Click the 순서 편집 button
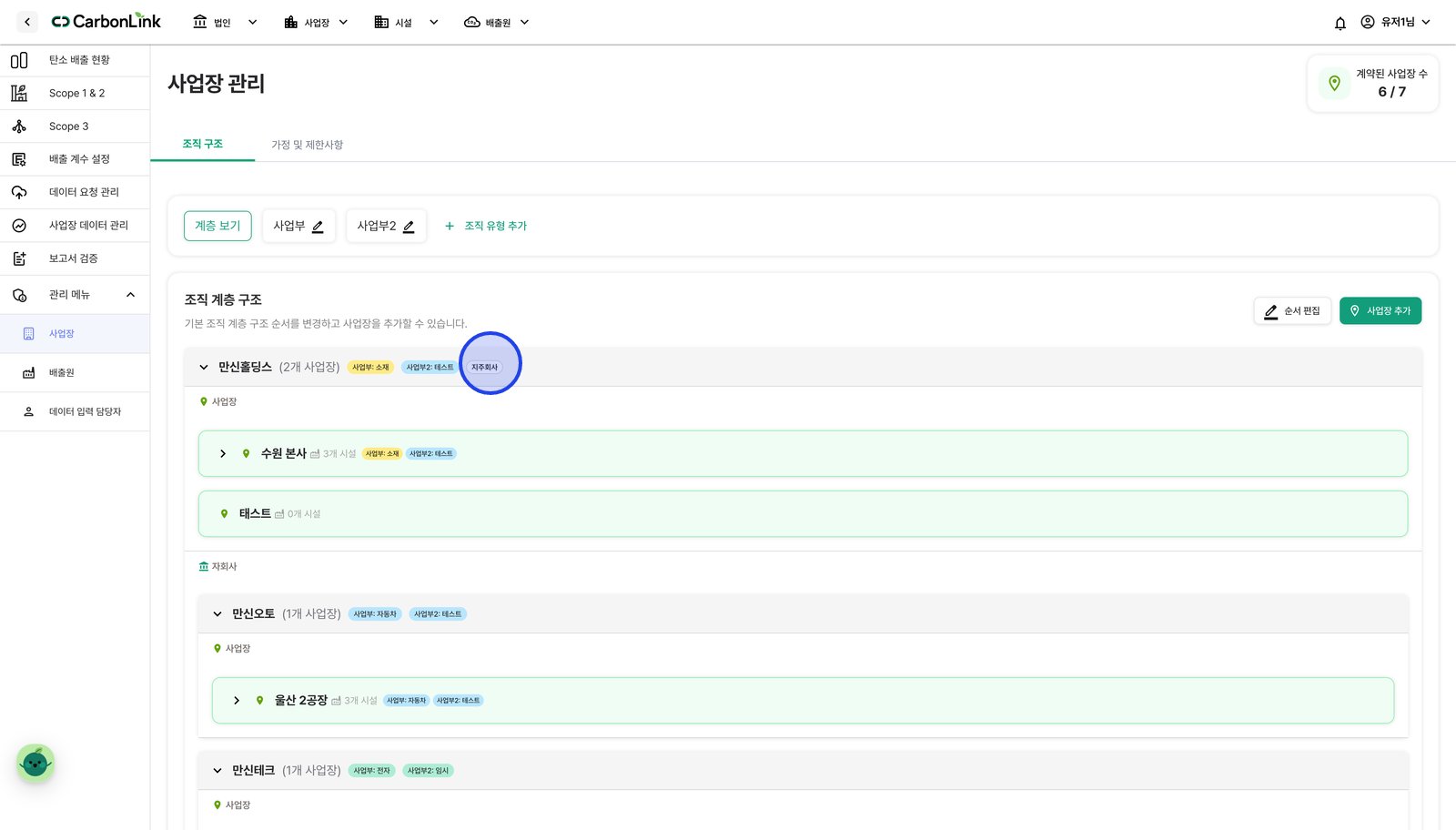Image resolution: width=1456 pixels, height=830 pixels. (x=1292, y=311)
